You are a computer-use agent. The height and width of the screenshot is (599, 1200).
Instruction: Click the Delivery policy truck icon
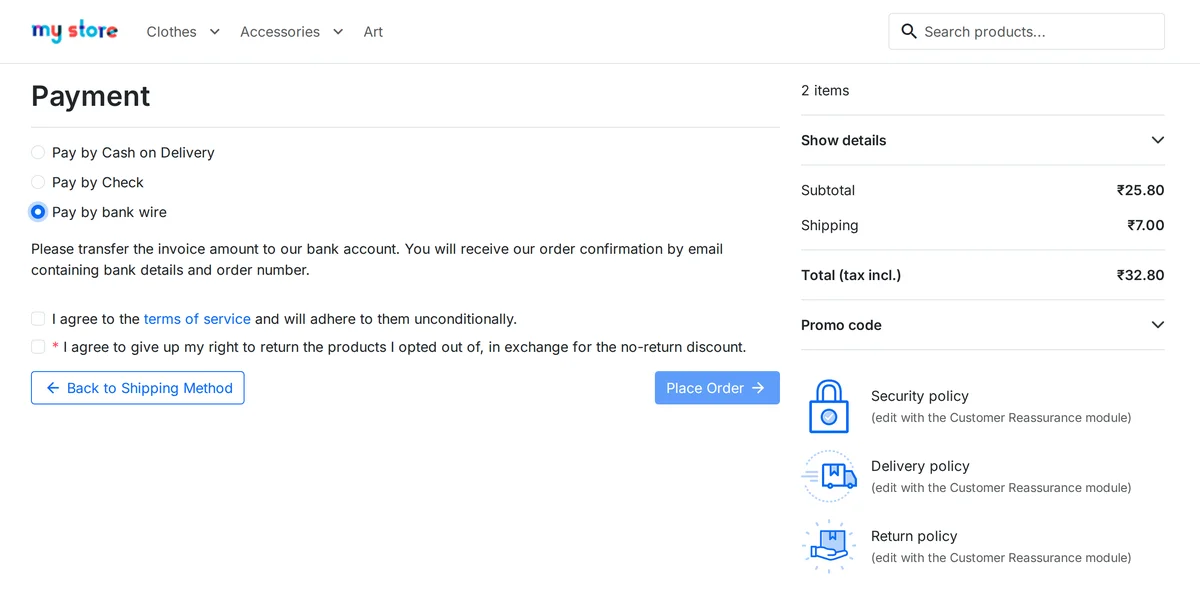tap(830, 476)
